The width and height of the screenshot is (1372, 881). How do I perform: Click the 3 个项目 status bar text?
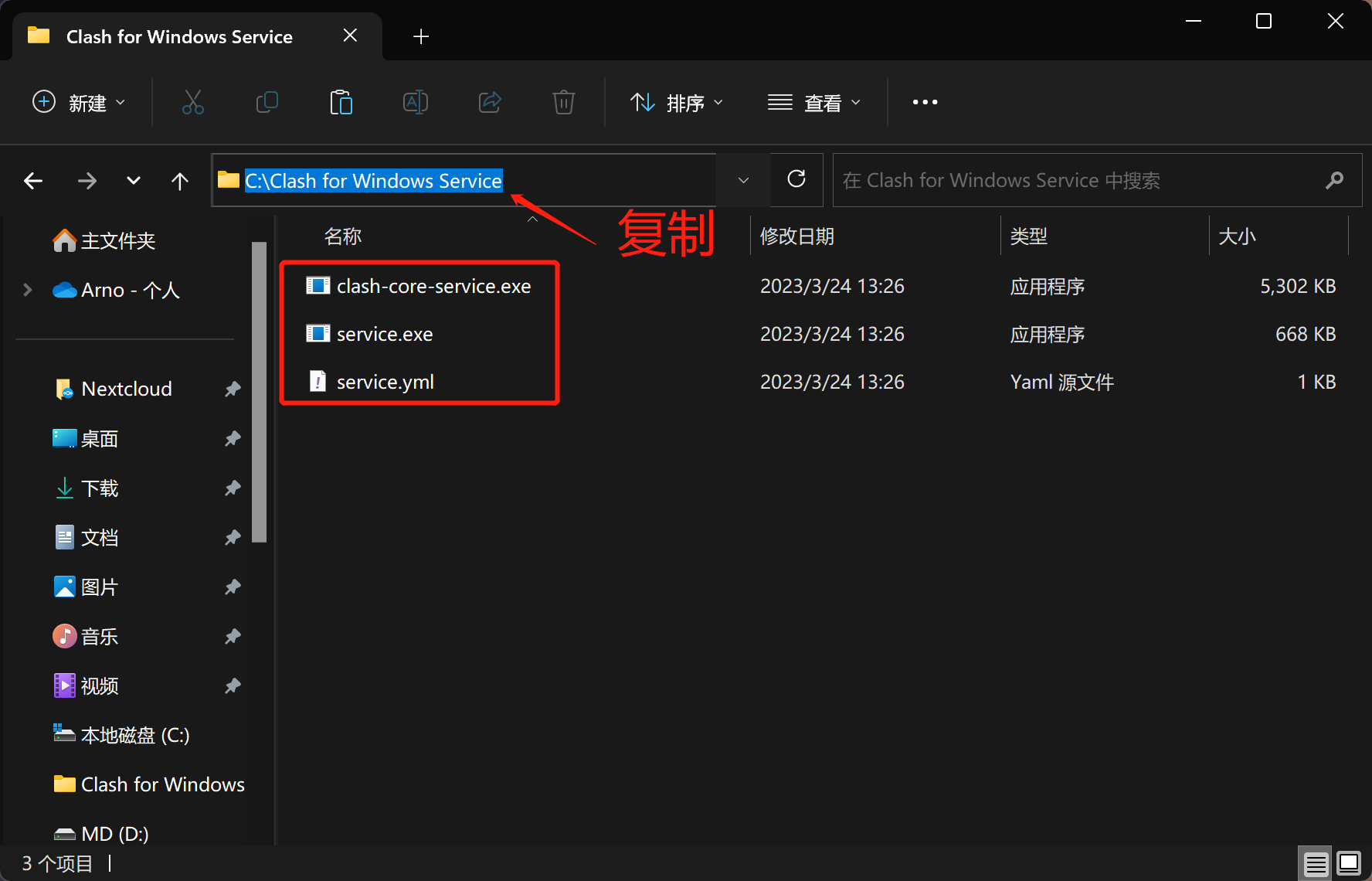[x=57, y=863]
